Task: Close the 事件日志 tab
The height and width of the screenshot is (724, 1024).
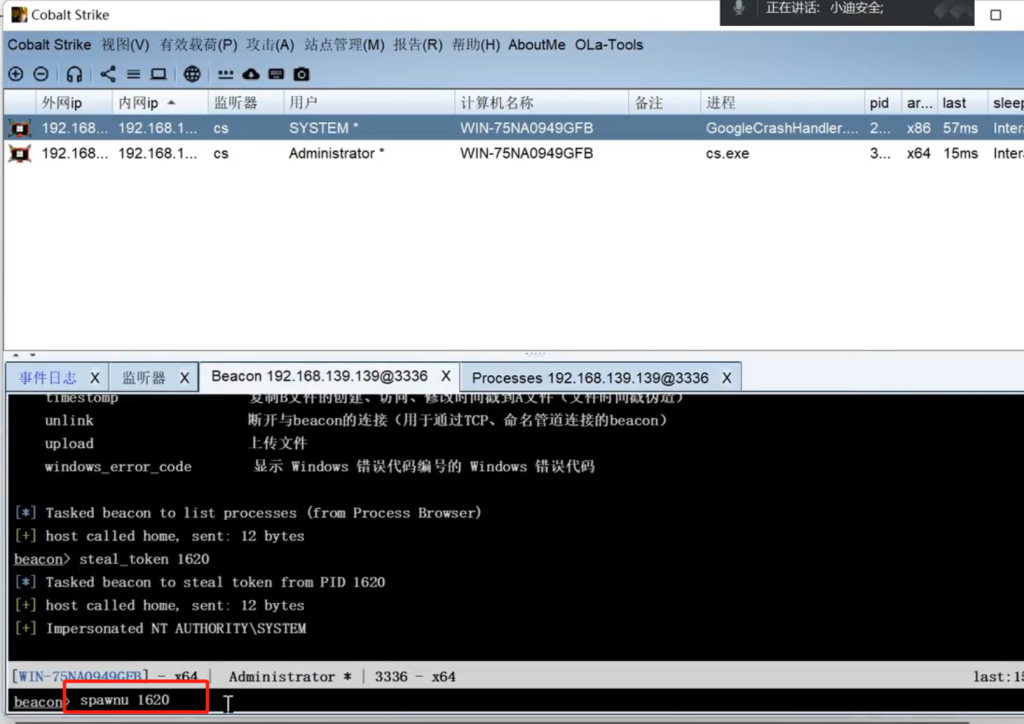Action: [95, 378]
